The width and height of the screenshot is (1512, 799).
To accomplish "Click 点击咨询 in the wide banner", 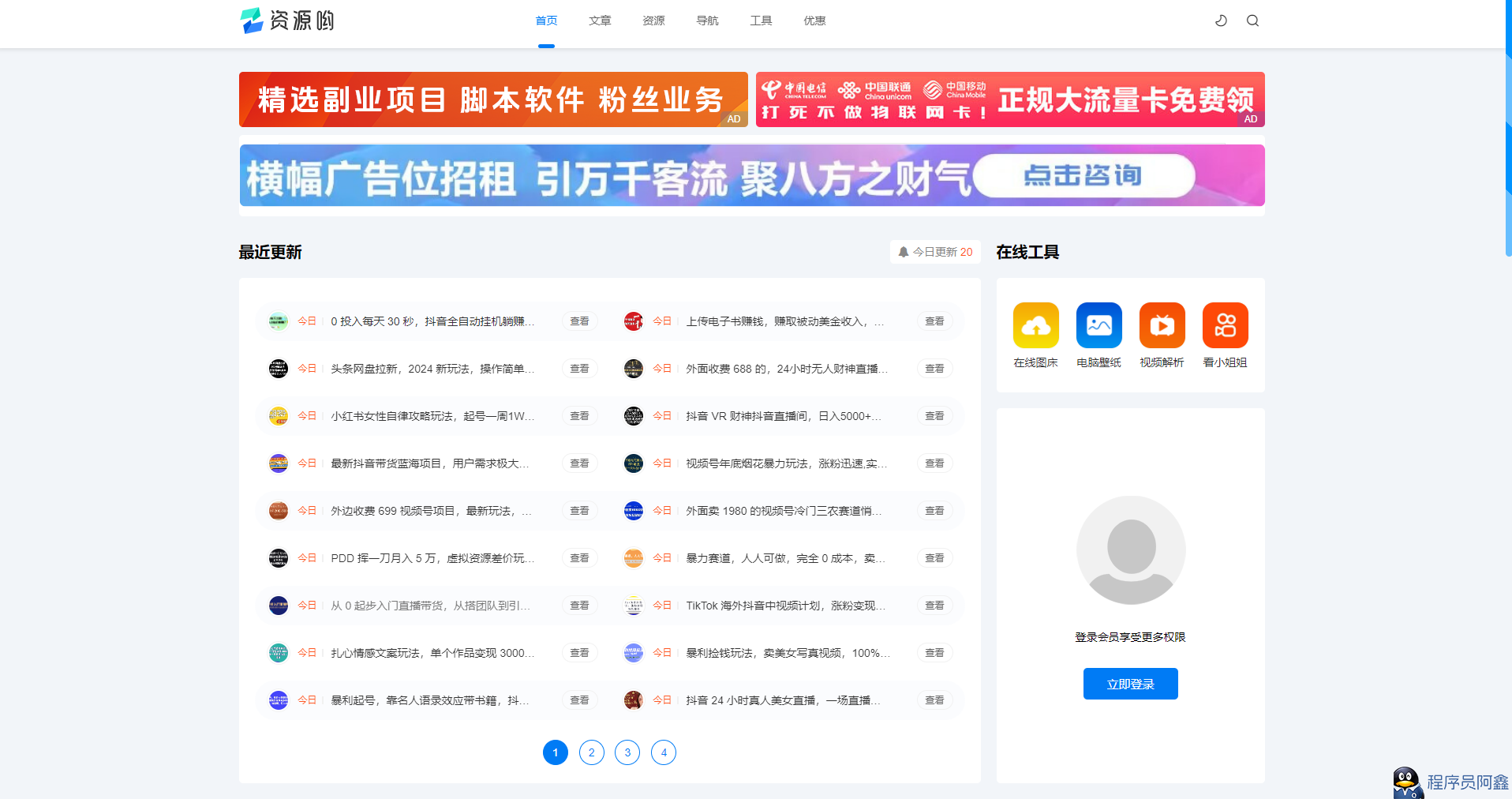I will click(1083, 175).
